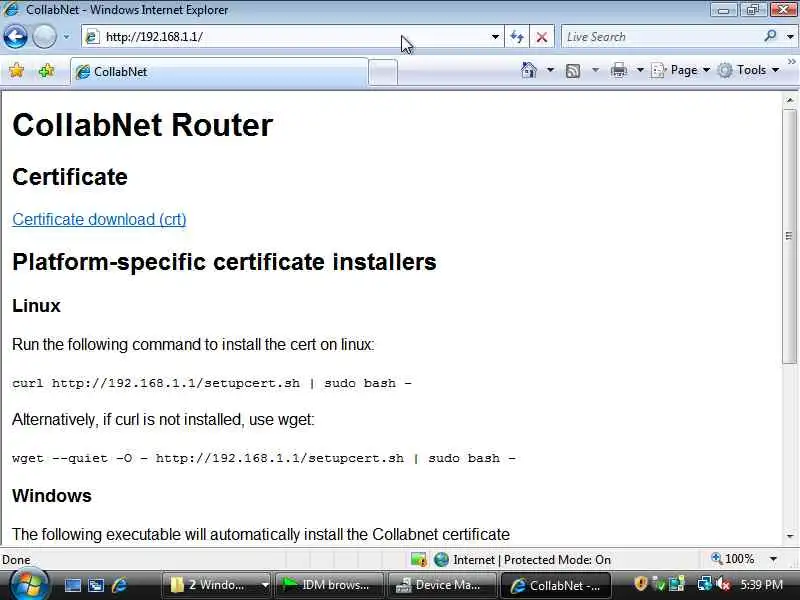Click the vertical scrollbar down arrow
800x600 pixels.
(x=790, y=536)
